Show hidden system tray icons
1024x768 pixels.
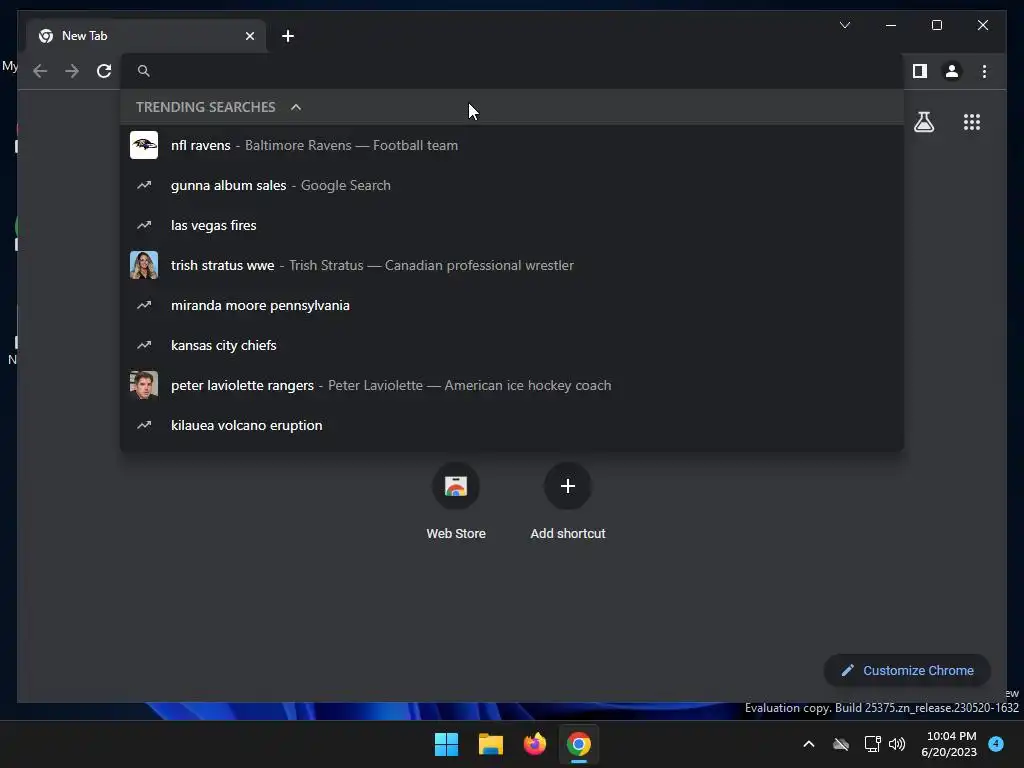click(x=808, y=744)
